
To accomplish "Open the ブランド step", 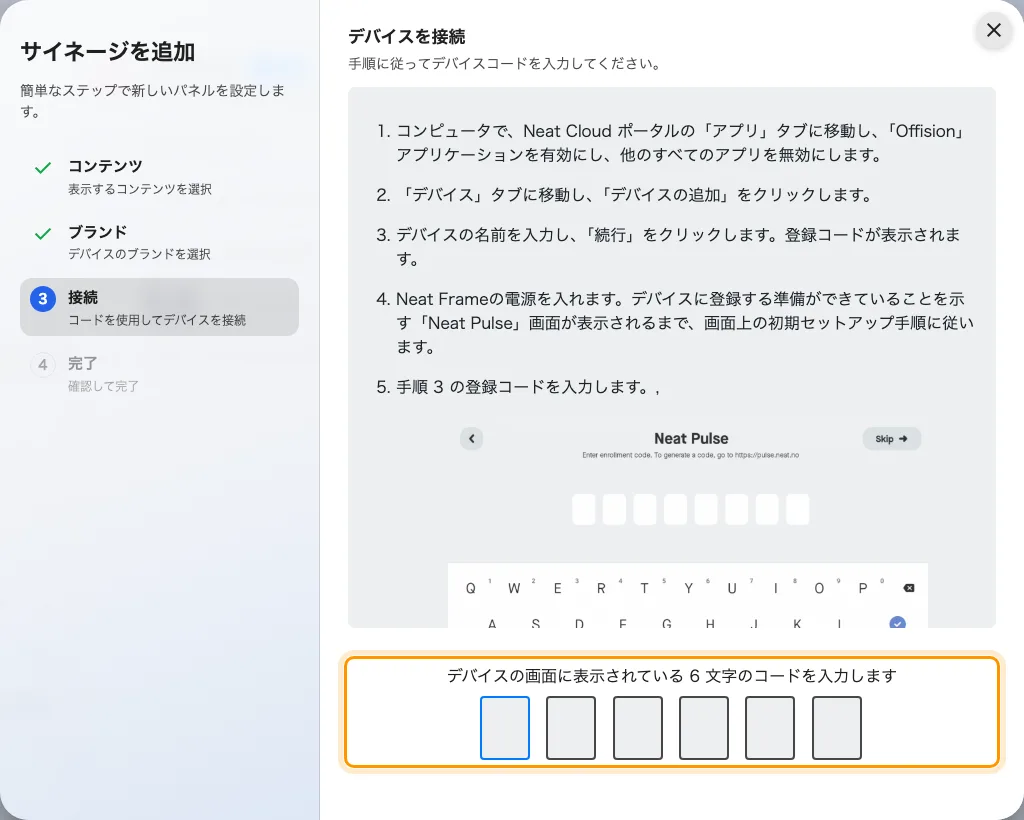I will (159, 242).
